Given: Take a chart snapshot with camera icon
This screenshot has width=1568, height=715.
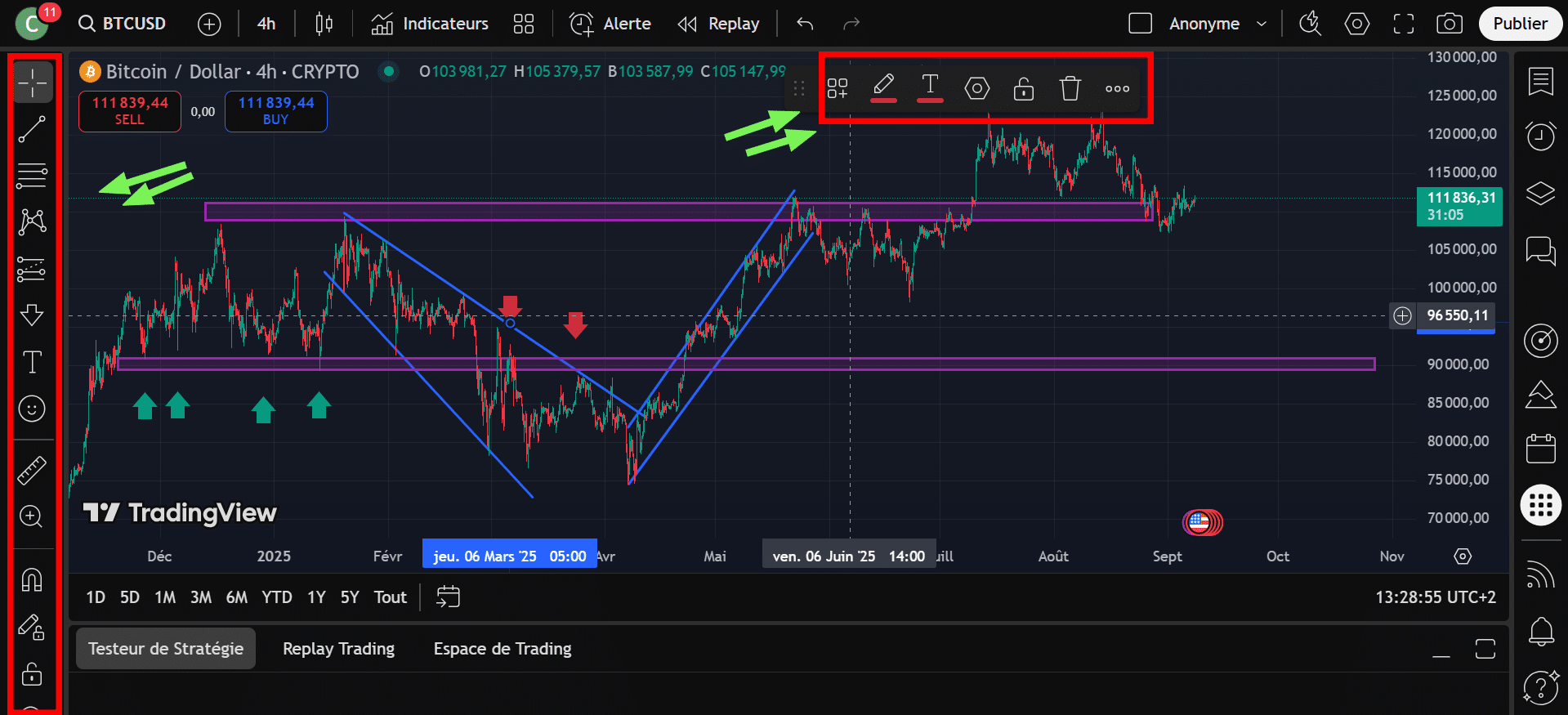Looking at the screenshot, I should click(x=1449, y=24).
